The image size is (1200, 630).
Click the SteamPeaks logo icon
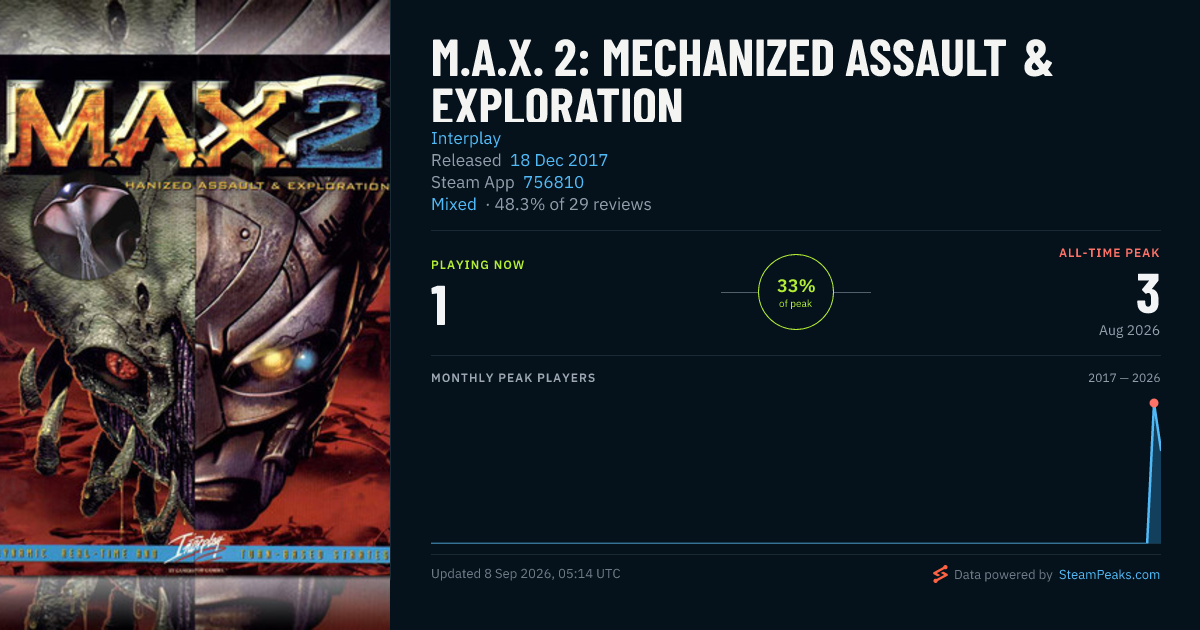tap(939, 574)
